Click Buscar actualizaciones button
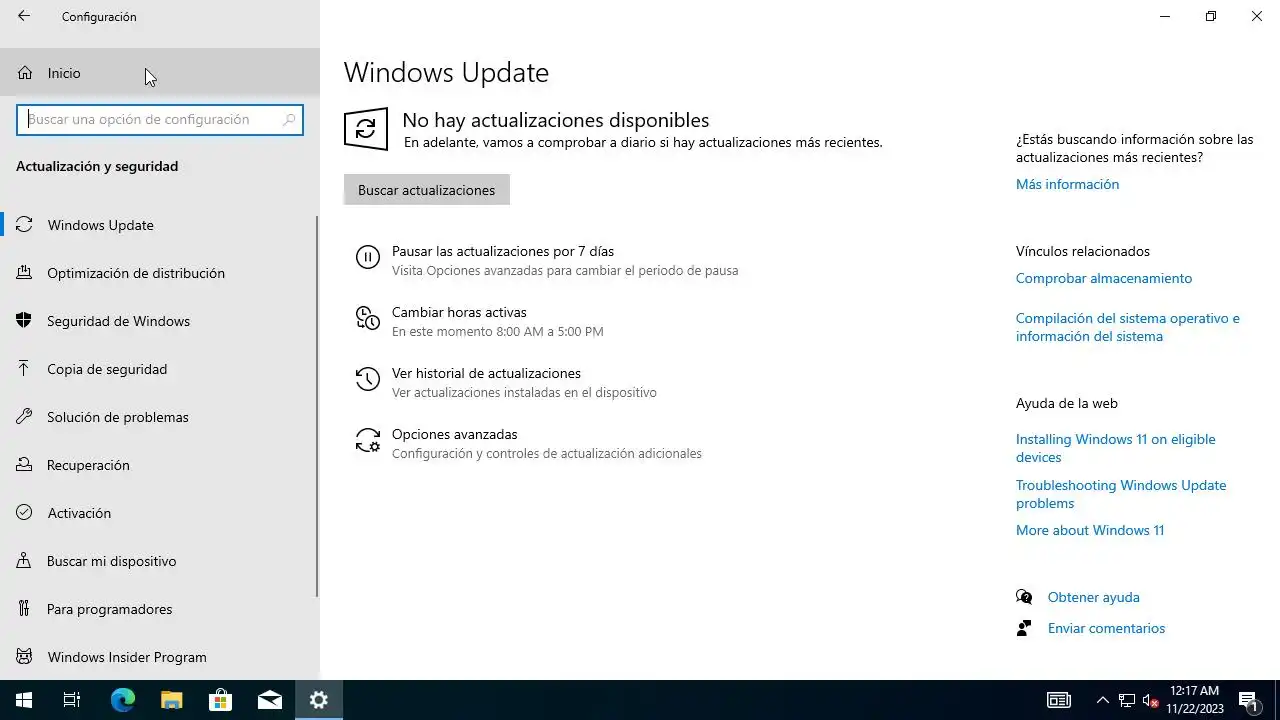This screenshot has height=720, width=1280. [x=427, y=190]
